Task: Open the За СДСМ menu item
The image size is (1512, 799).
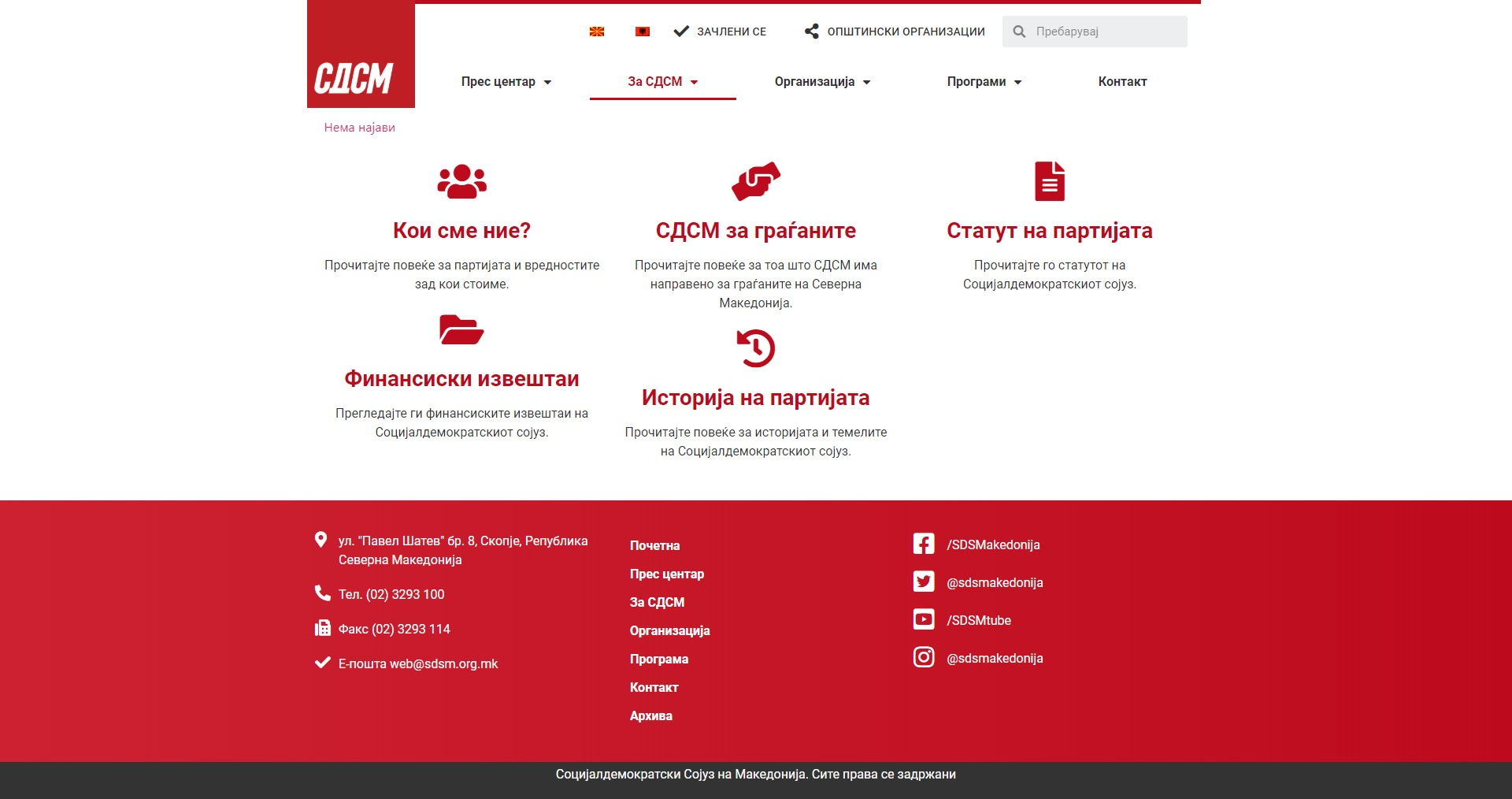Action: pos(662,82)
